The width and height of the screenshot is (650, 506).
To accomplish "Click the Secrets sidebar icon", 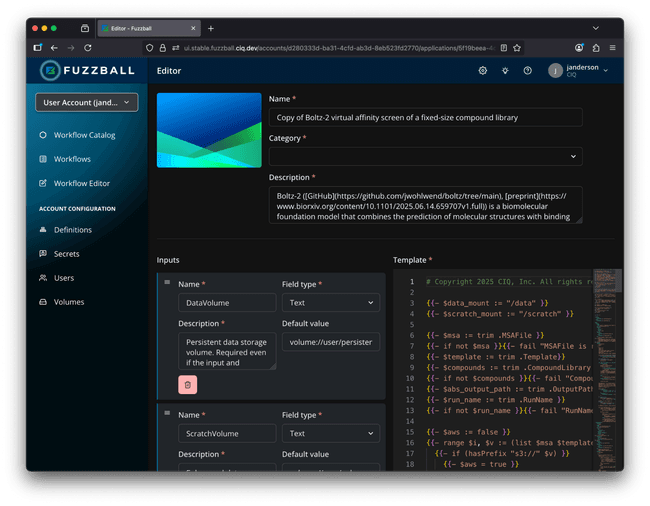I will [x=43, y=254].
